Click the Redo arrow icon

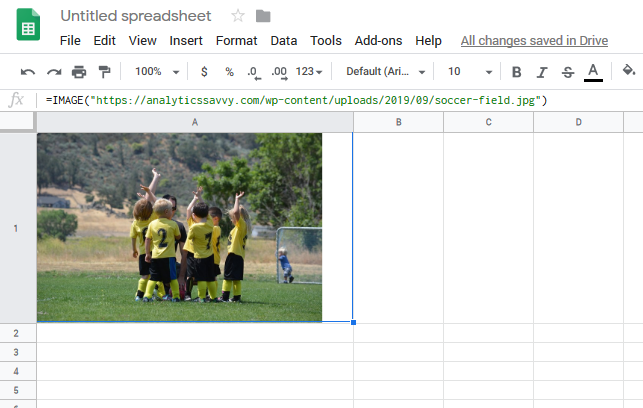54,72
